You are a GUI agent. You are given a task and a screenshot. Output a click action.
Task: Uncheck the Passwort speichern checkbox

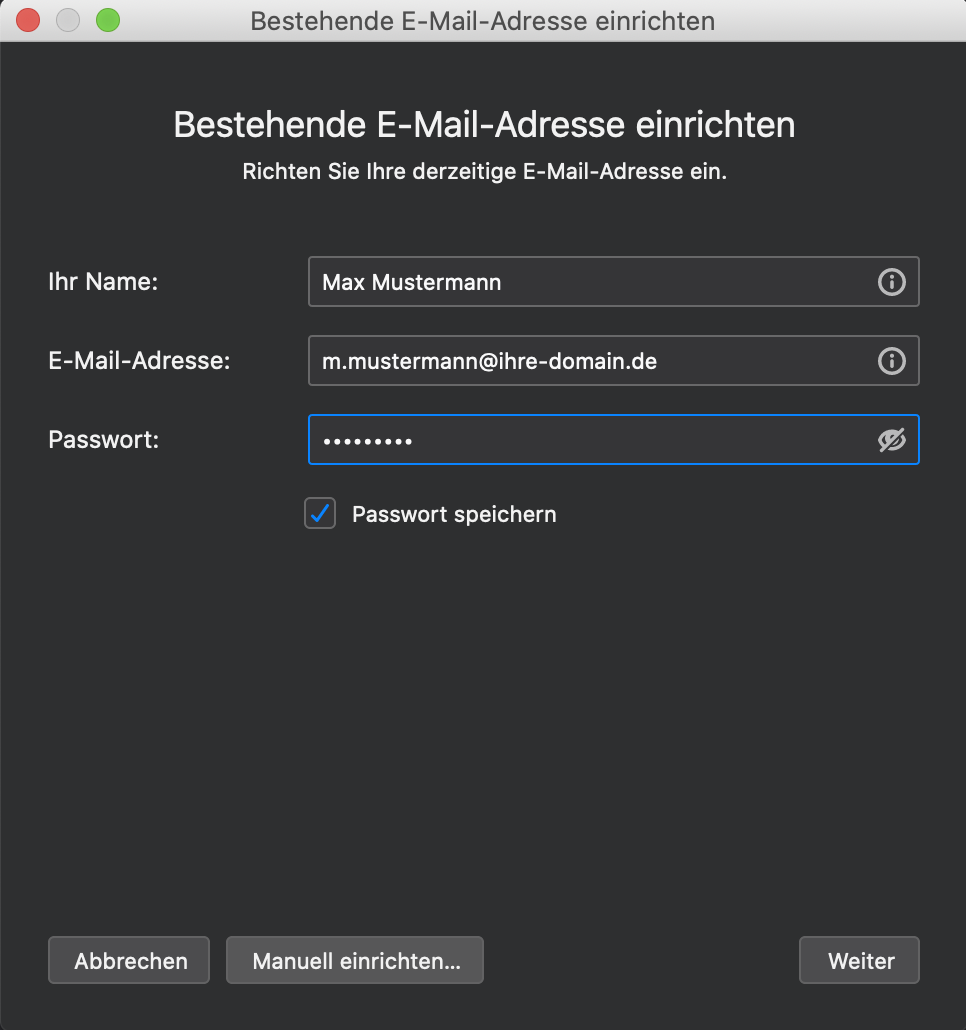coord(320,513)
